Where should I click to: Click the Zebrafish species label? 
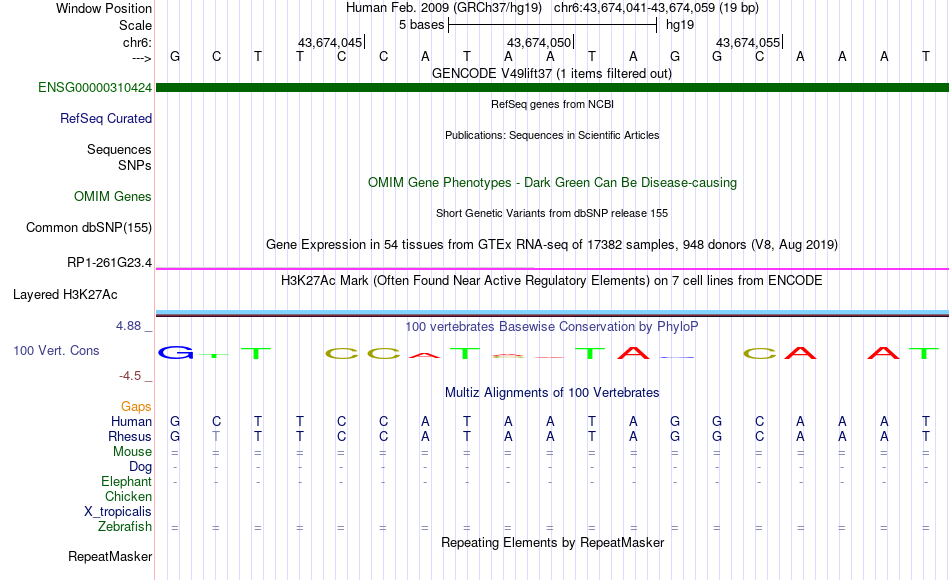tap(125, 526)
